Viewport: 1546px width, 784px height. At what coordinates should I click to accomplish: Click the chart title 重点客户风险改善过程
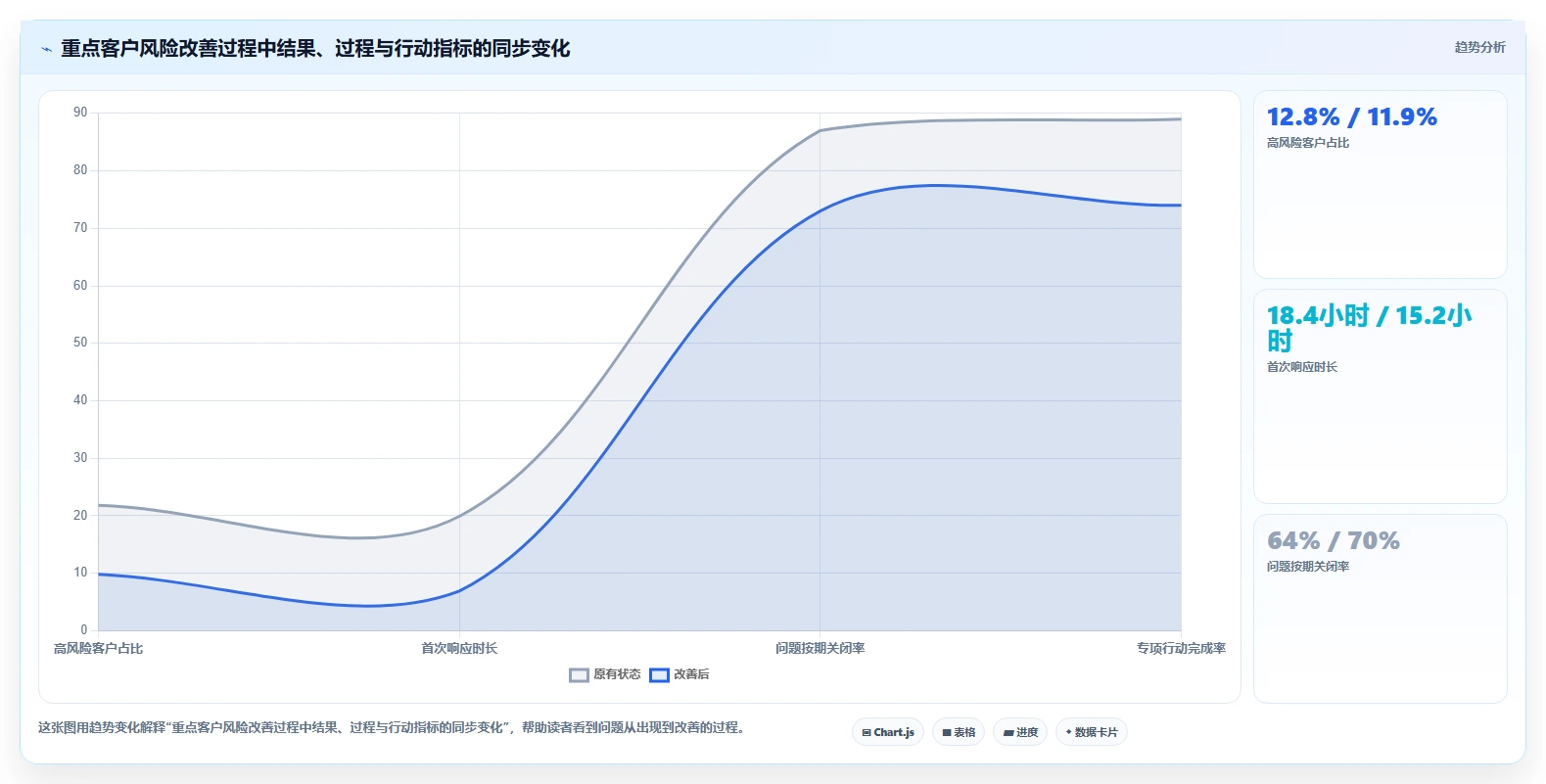tap(315, 48)
